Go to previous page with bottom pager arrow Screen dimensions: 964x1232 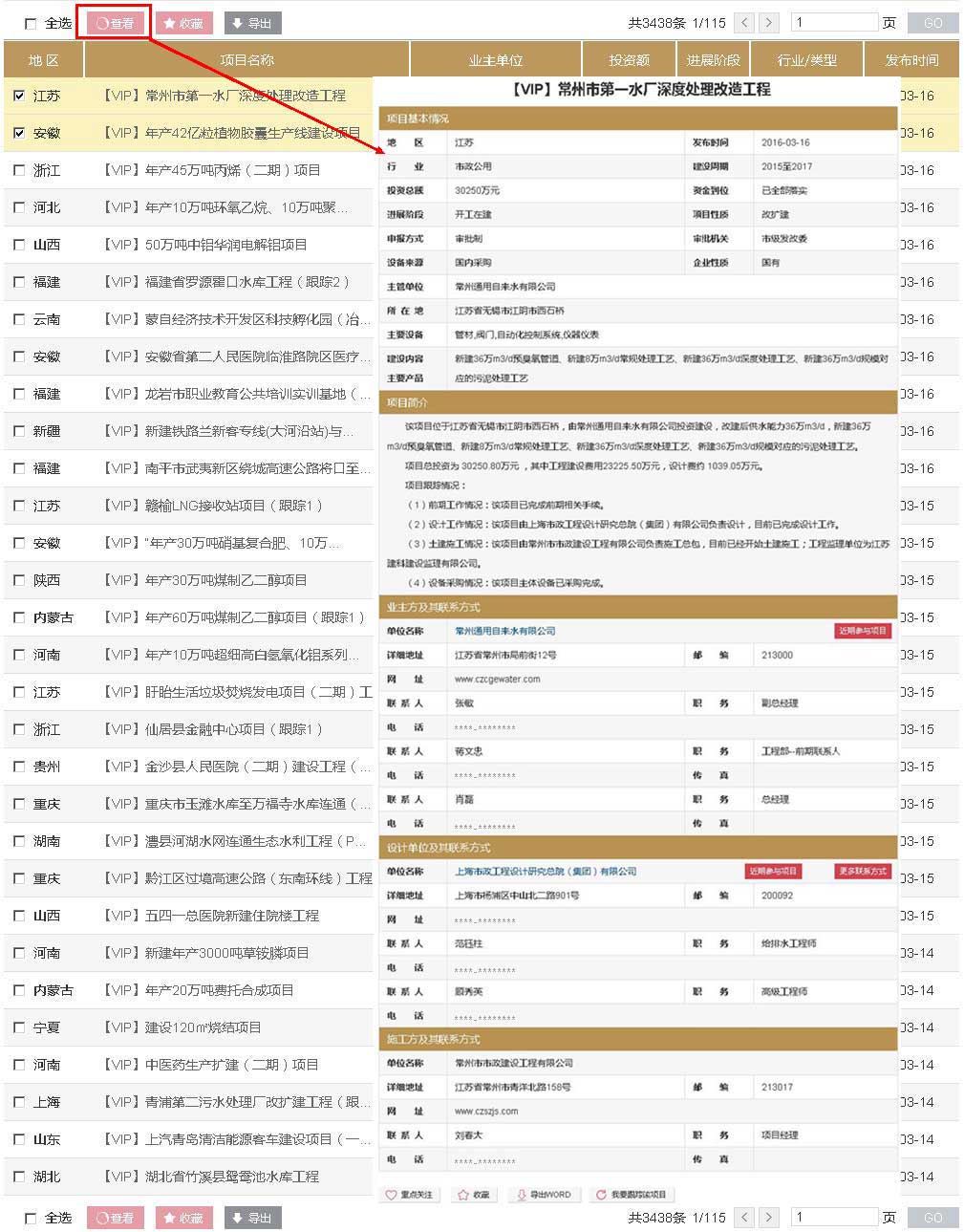745,1218
